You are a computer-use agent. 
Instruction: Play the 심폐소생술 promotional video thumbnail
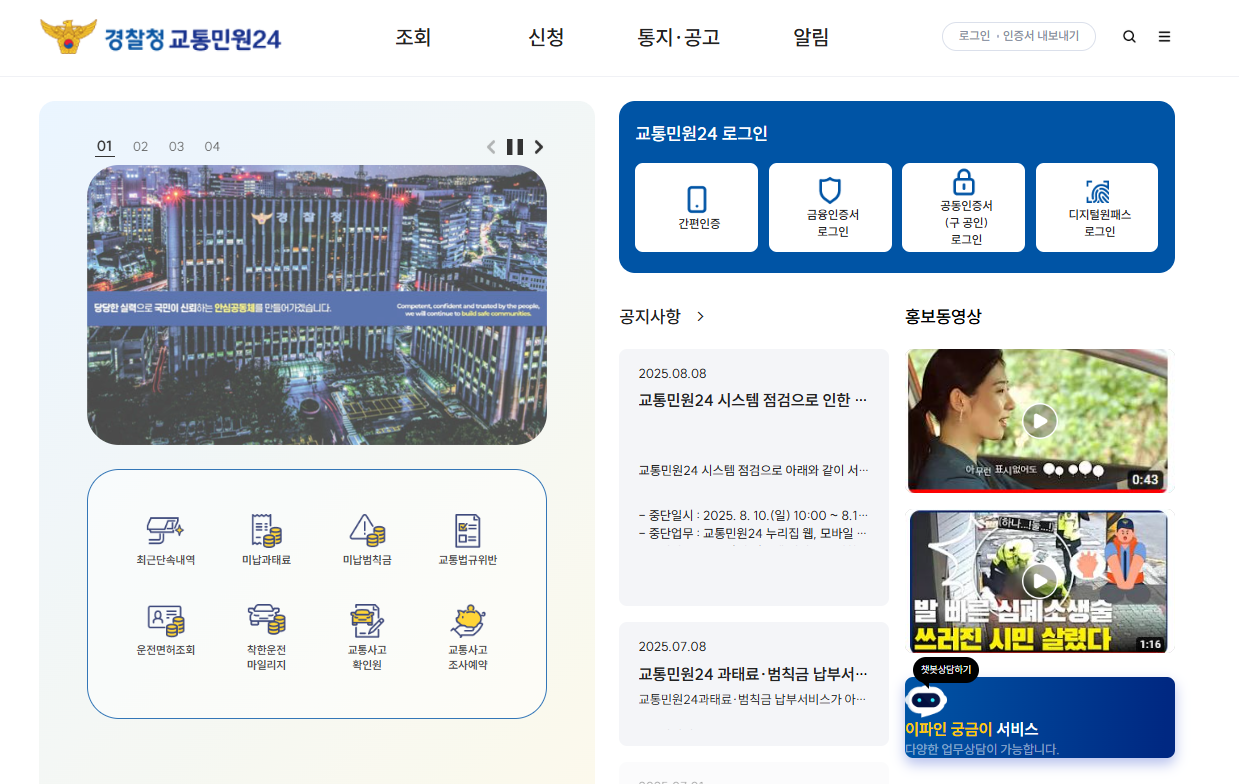pos(1037,581)
